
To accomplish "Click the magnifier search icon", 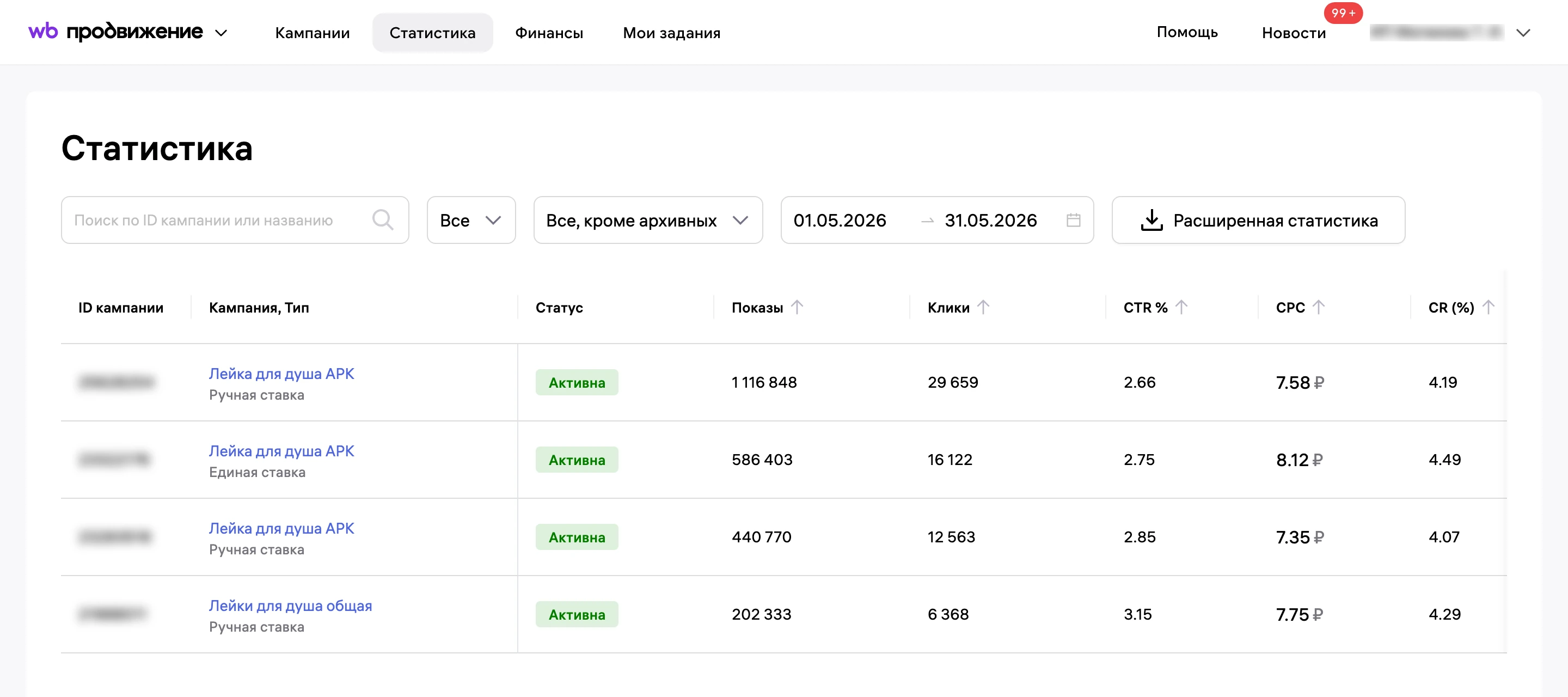I will [383, 220].
